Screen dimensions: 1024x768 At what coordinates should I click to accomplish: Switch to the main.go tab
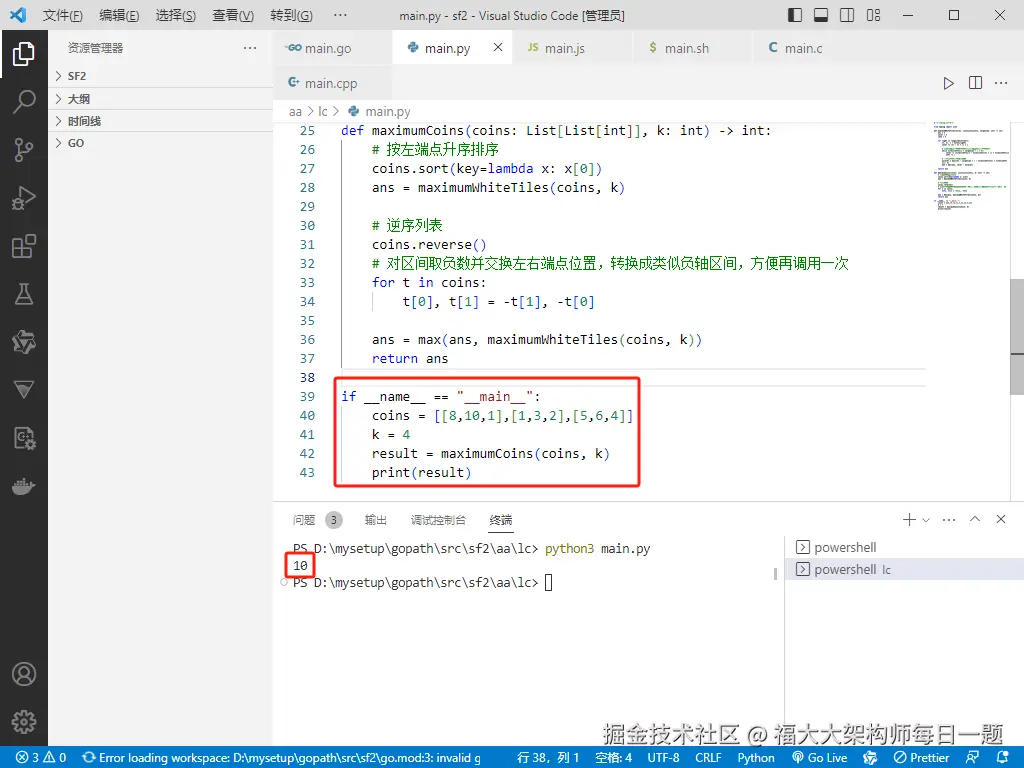pyautogui.click(x=332, y=48)
